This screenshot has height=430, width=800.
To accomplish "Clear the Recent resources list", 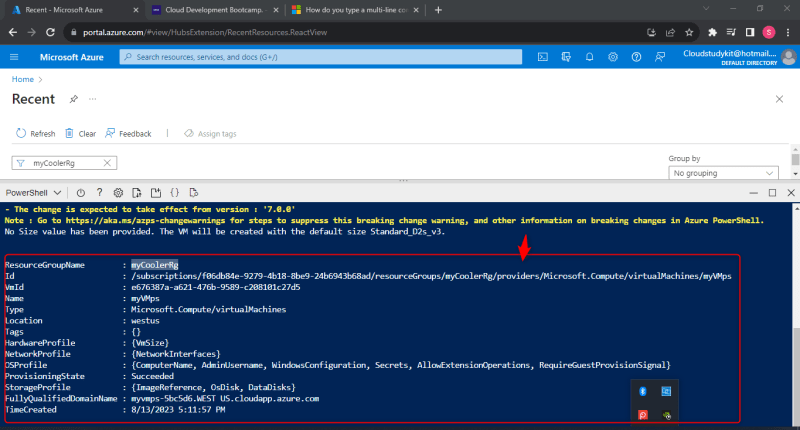I will click(81, 134).
